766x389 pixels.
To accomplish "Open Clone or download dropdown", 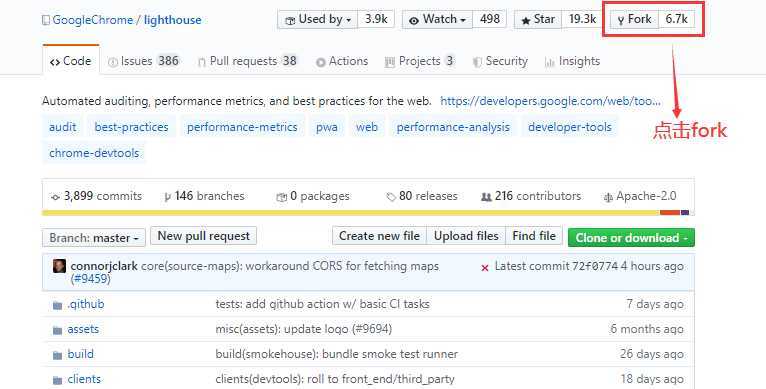I will coord(631,238).
